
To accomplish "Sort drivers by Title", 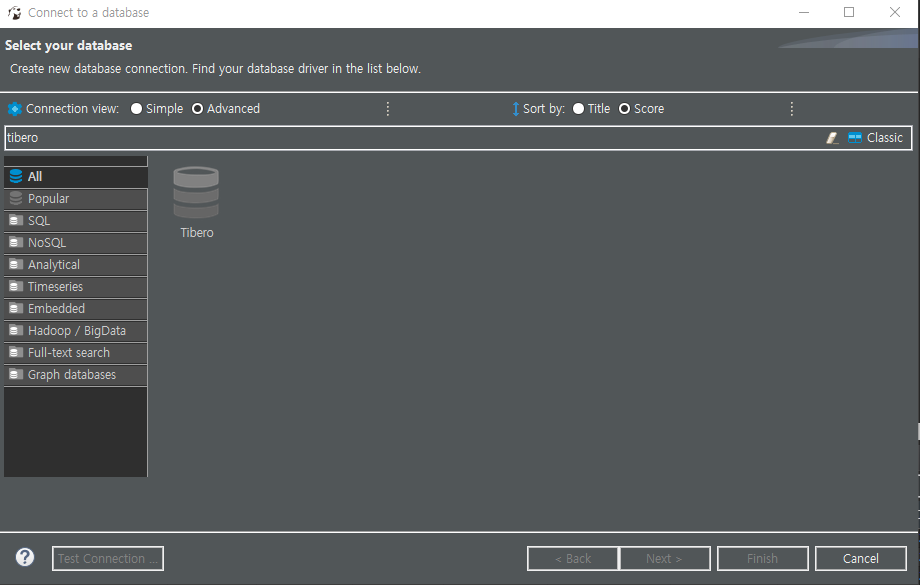I will click(x=578, y=109).
